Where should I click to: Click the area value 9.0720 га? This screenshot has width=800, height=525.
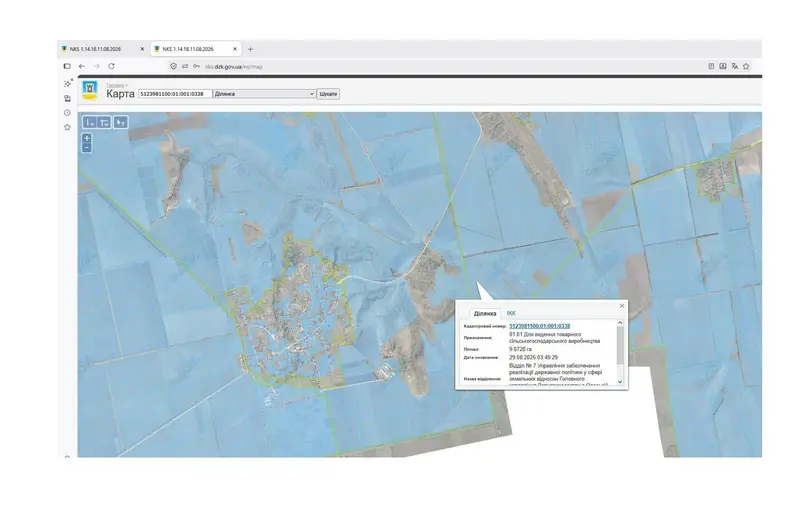[x=520, y=349]
